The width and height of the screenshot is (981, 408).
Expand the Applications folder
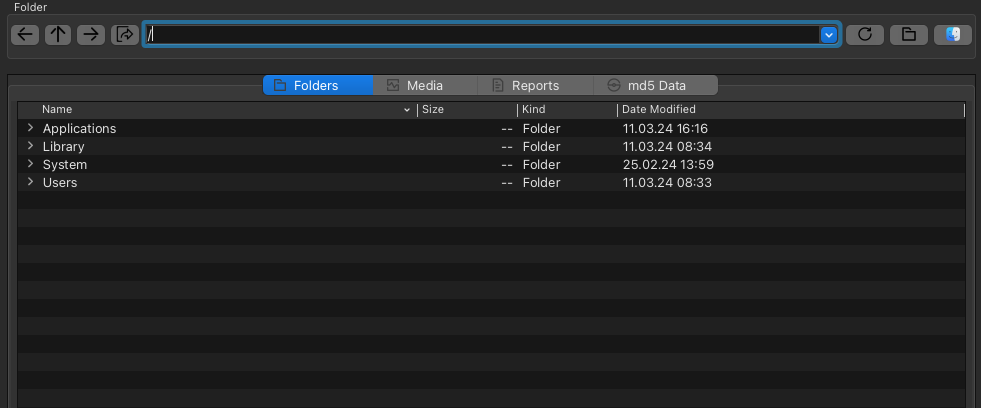(31, 128)
